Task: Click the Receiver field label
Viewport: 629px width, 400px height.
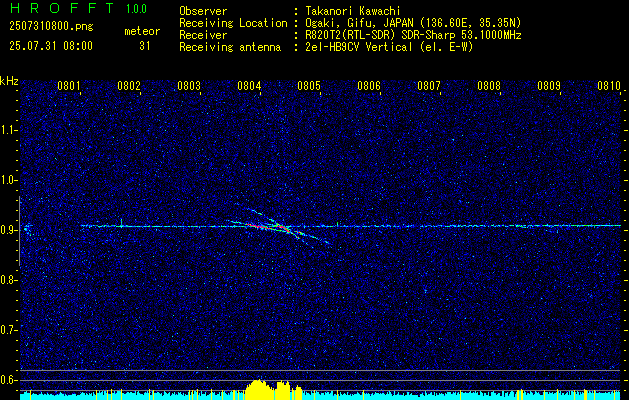Action: click(x=203, y=35)
